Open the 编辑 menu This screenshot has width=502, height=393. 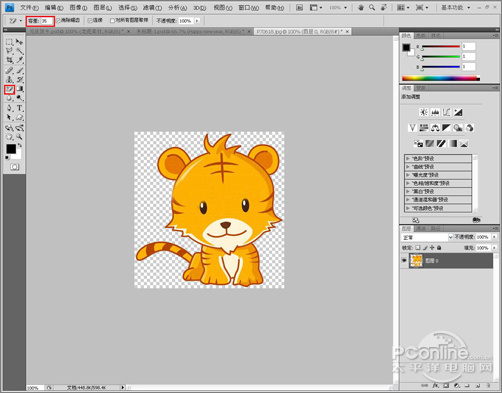click(54, 7)
